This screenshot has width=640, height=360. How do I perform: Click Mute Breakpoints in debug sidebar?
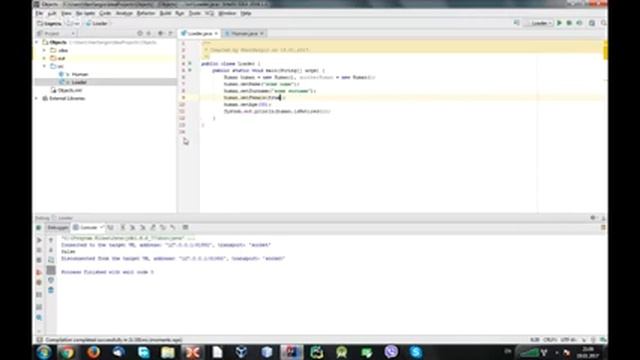pos(39,282)
